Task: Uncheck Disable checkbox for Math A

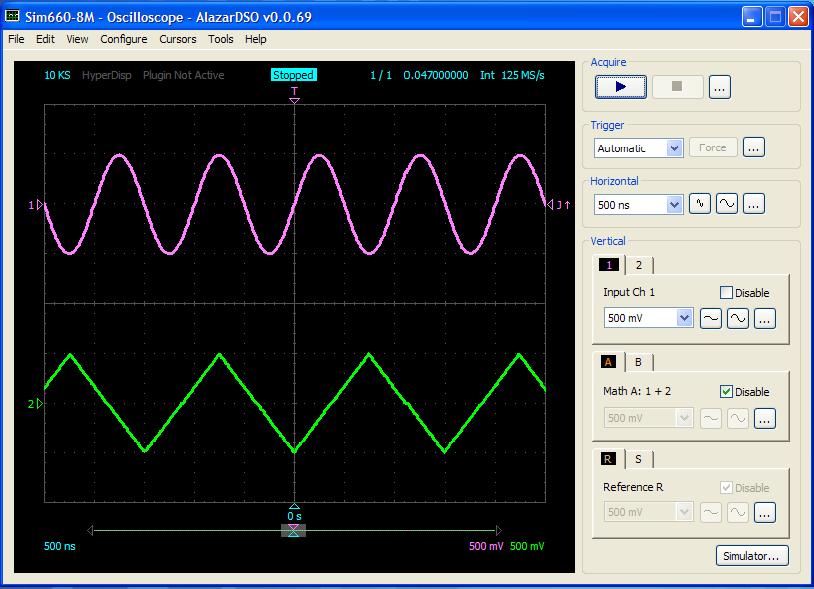Action: tap(726, 392)
